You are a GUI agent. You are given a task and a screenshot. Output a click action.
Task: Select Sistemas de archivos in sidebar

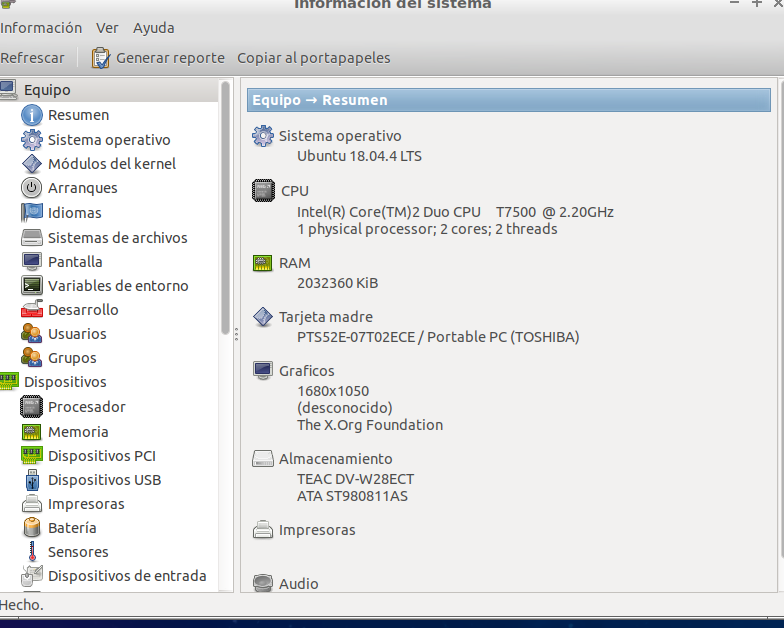pos(117,238)
